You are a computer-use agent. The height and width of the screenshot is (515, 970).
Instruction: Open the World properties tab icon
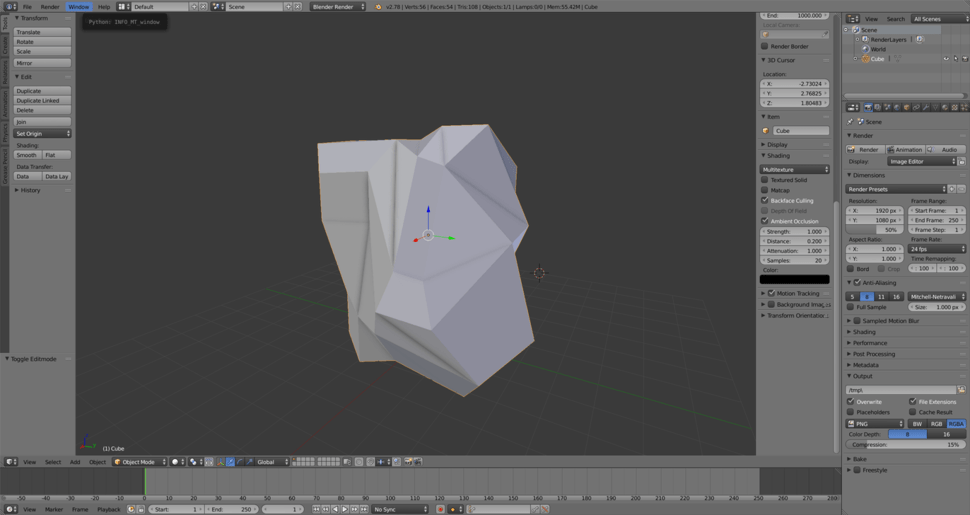coord(896,107)
